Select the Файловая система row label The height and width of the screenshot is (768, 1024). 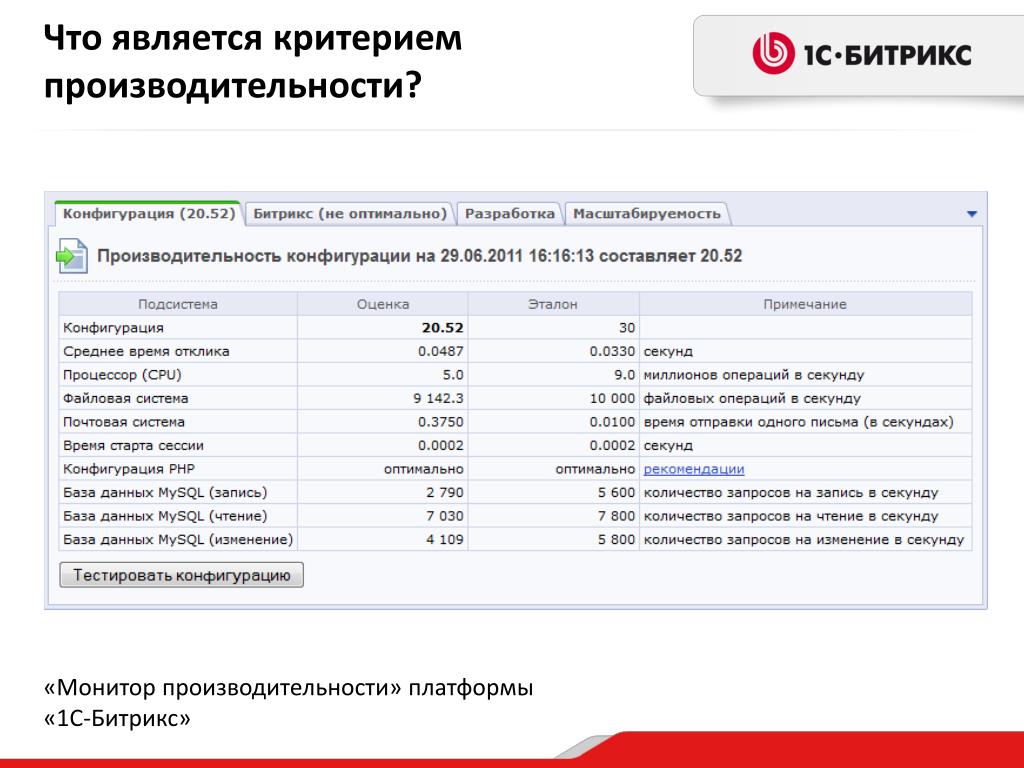pyautogui.click(x=125, y=398)
